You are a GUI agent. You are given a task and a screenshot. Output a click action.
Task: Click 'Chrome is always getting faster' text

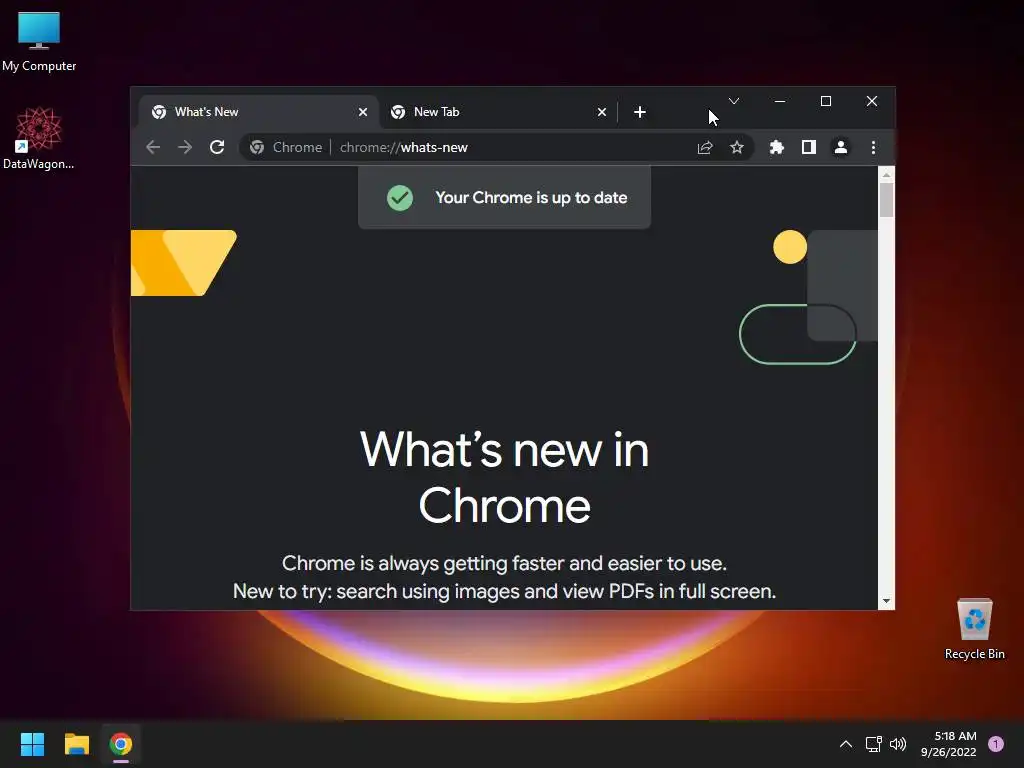point(504,563)
